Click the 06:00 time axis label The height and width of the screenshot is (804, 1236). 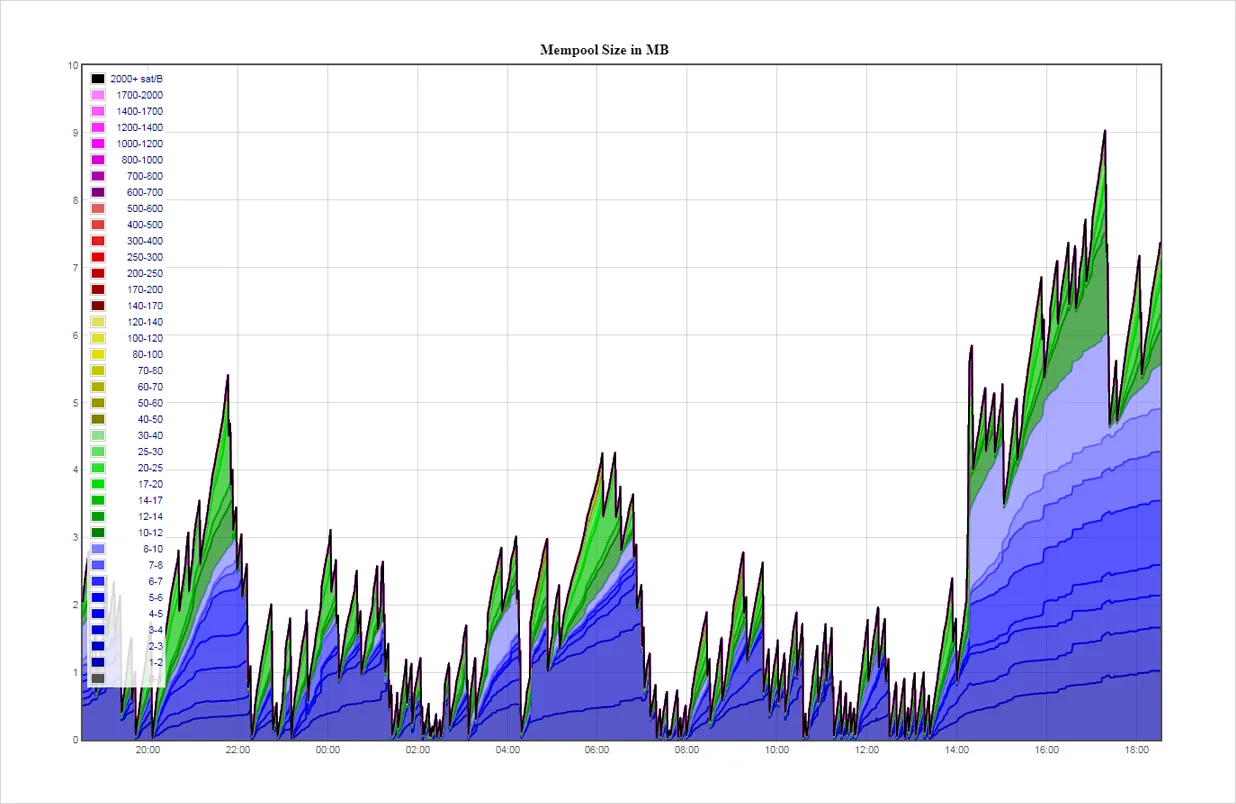(597, 750)
